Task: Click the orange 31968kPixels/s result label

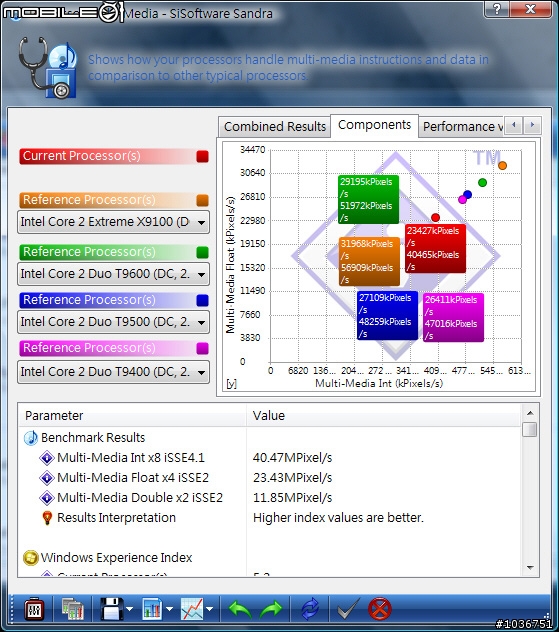Action: (369, 262)
